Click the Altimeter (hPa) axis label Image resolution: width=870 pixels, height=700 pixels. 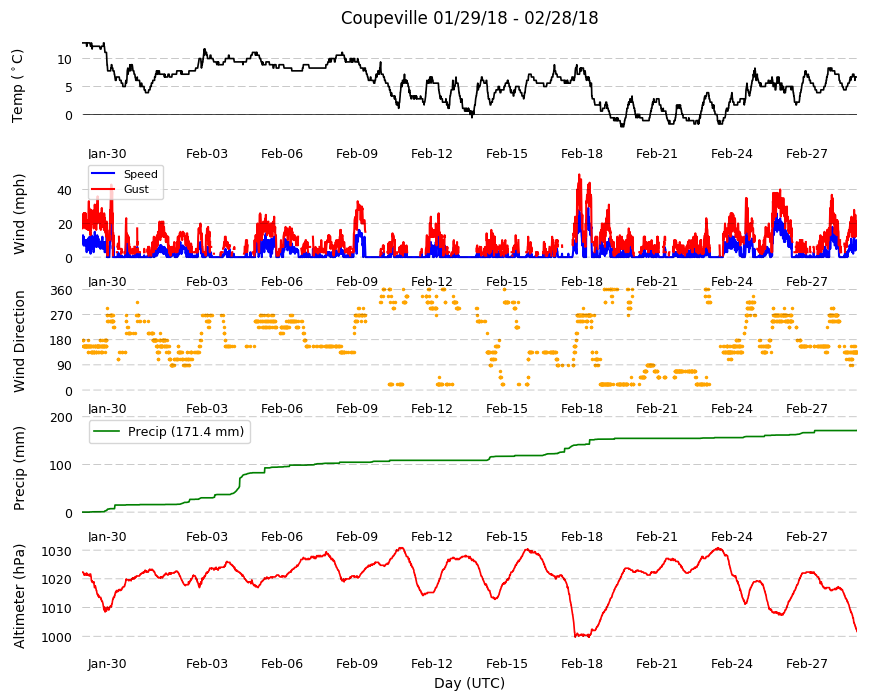(19, 596)
